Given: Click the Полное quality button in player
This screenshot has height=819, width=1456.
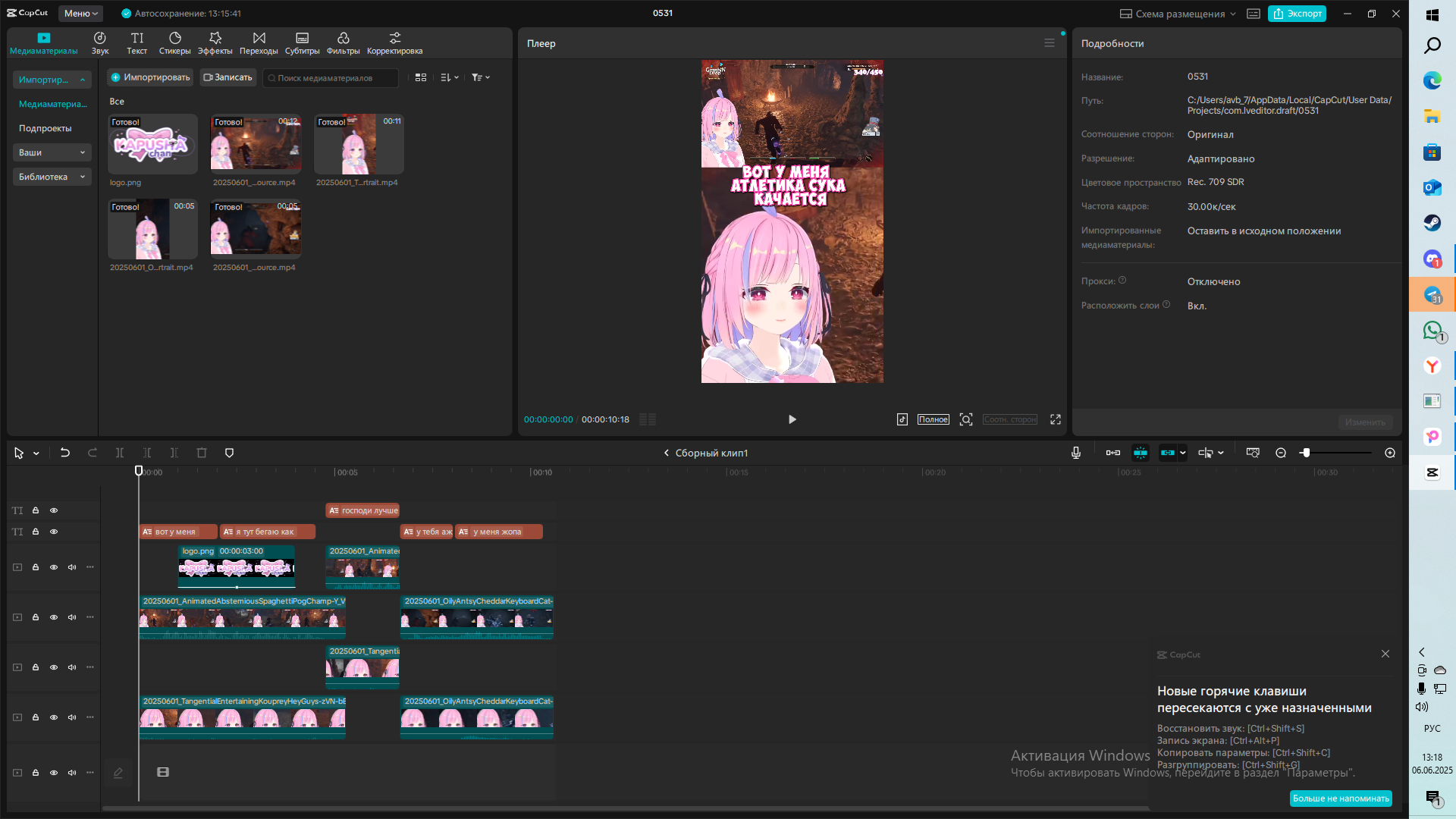Looking at the screenshot, I should click(933, 419).
